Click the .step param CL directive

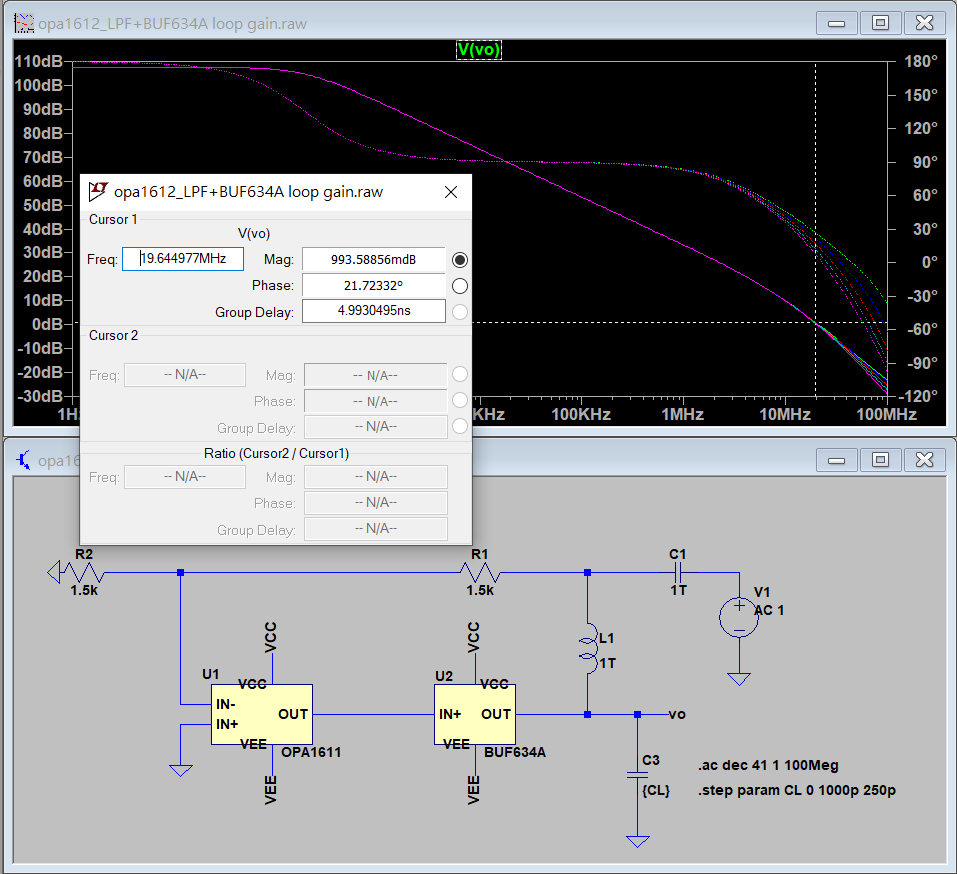(797, 790)
